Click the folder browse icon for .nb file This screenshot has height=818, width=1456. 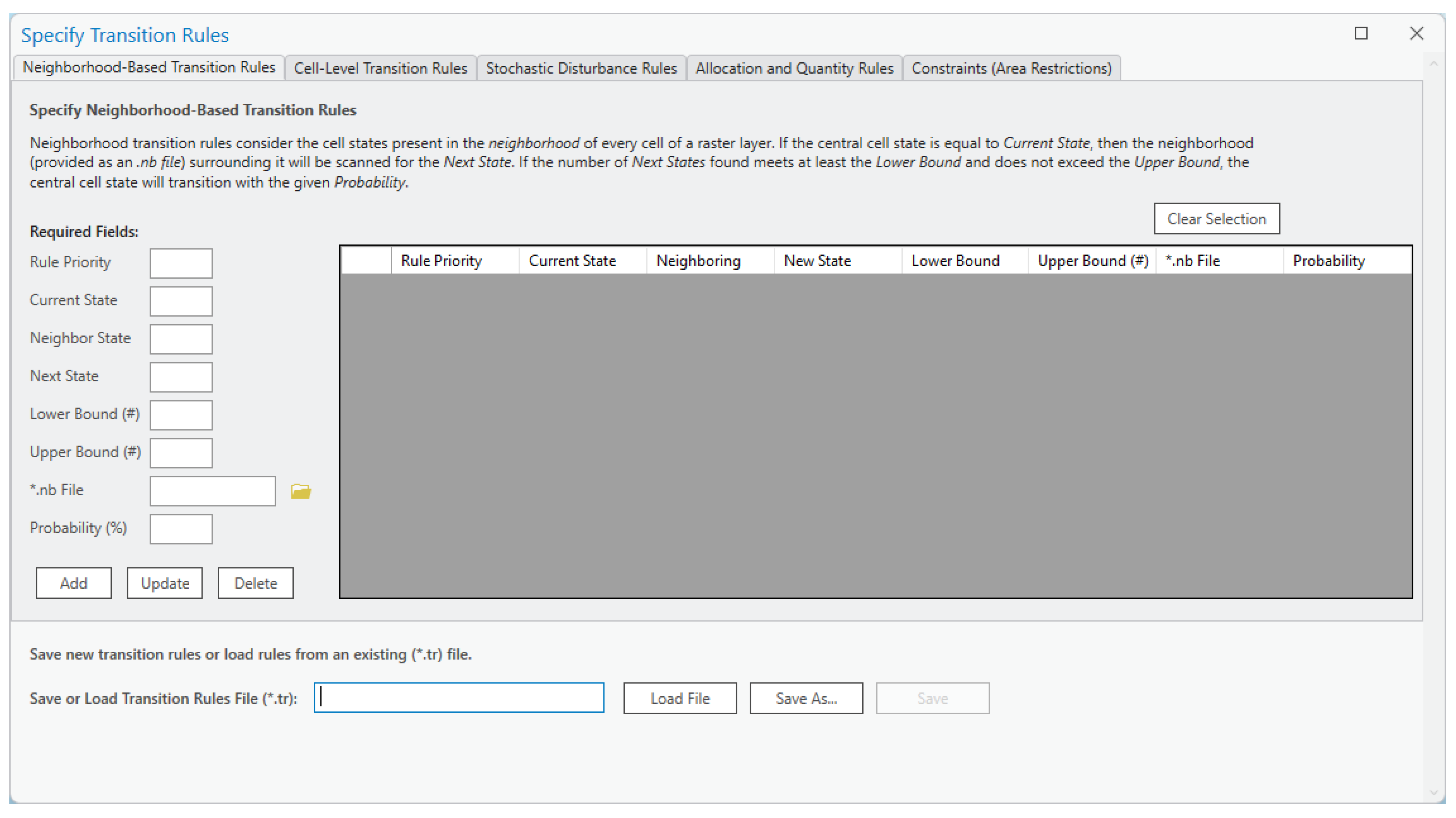point(301,491)
